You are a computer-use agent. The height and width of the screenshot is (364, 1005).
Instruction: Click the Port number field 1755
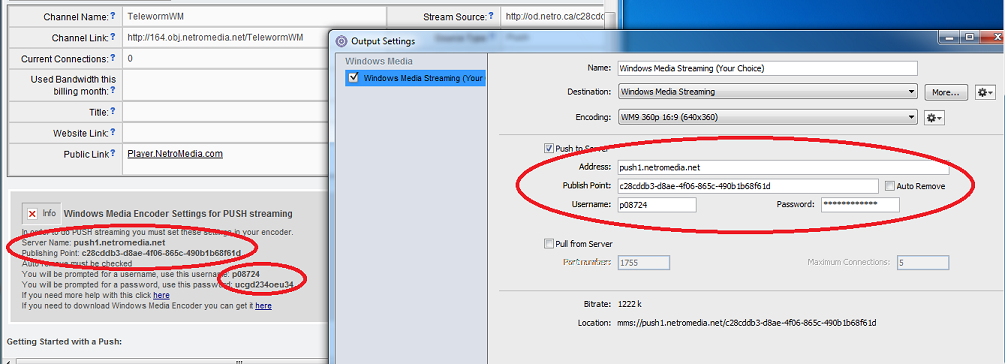[644, 262]
